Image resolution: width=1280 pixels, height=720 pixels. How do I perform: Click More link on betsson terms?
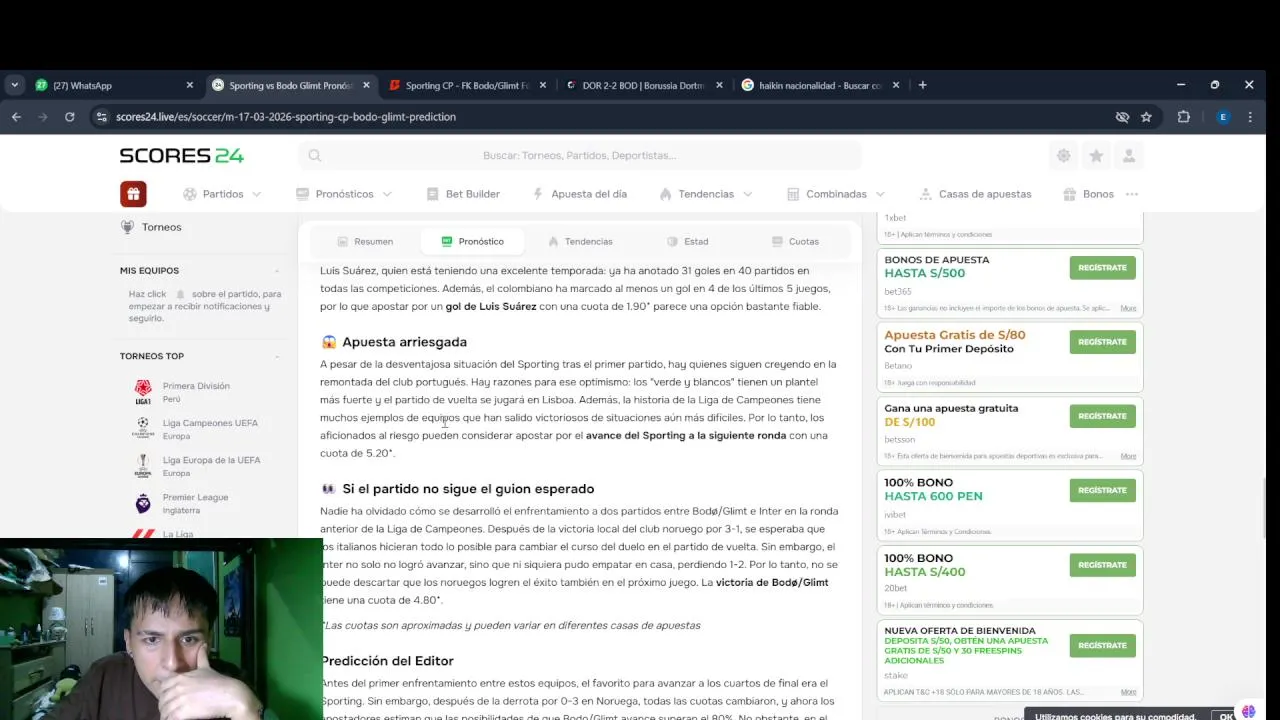tap(1128, 456)
